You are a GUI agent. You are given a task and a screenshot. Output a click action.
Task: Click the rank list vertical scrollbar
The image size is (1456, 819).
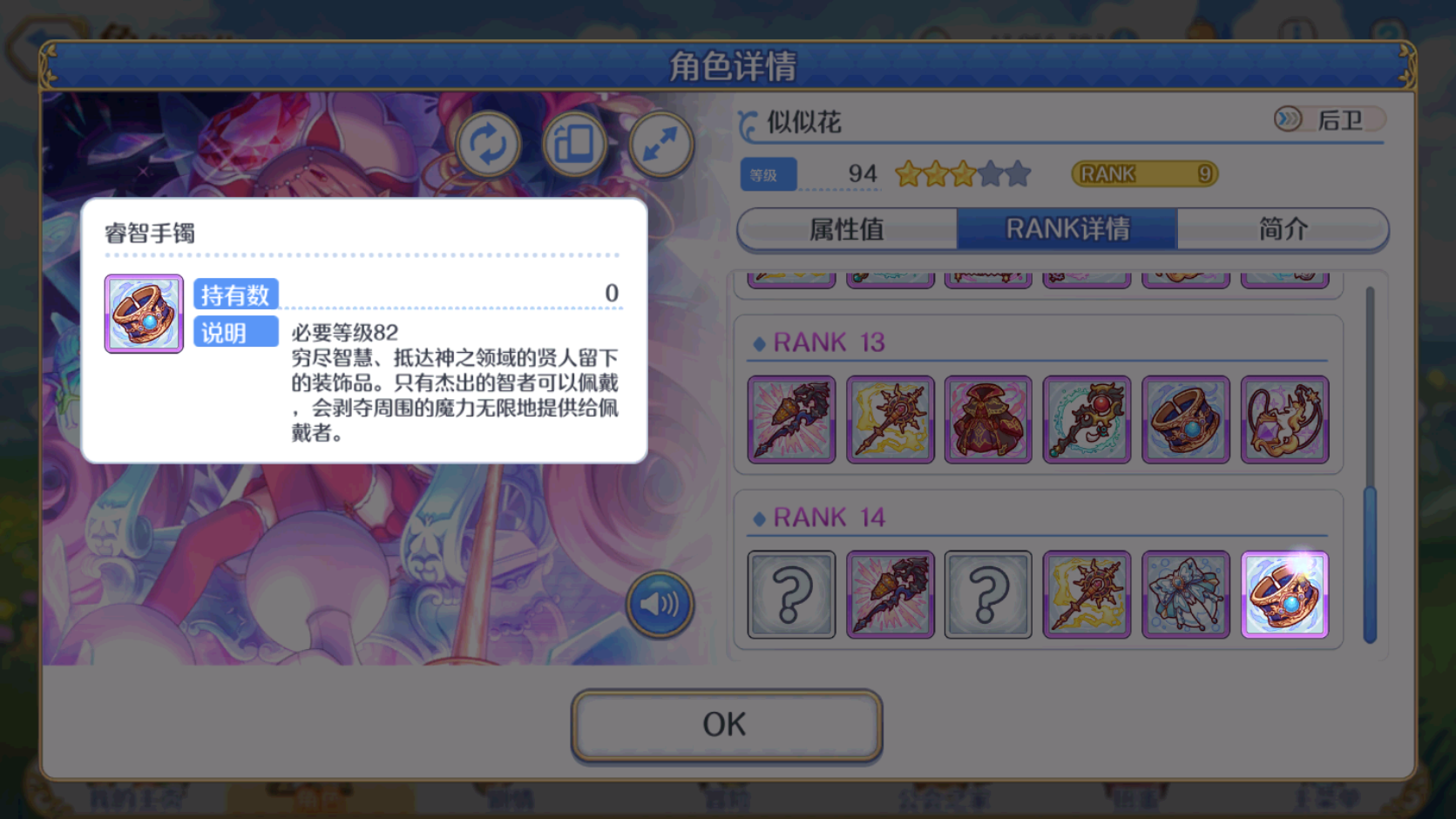tap(1370, 466)
